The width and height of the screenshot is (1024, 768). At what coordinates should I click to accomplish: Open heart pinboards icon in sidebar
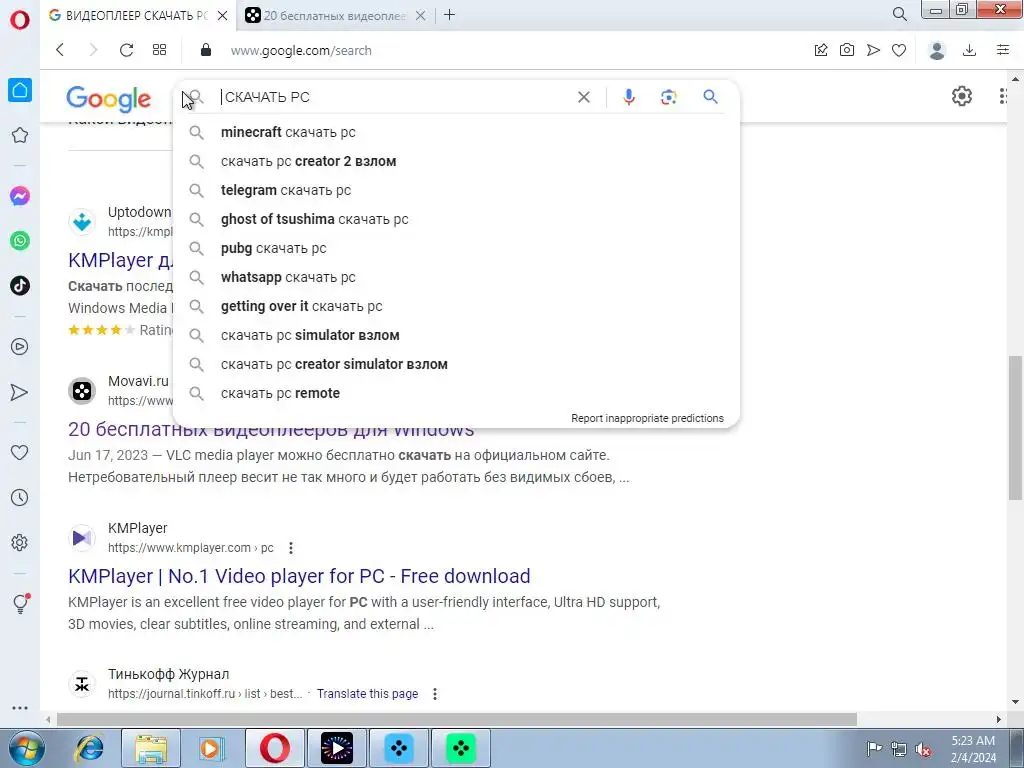(20, 453)
